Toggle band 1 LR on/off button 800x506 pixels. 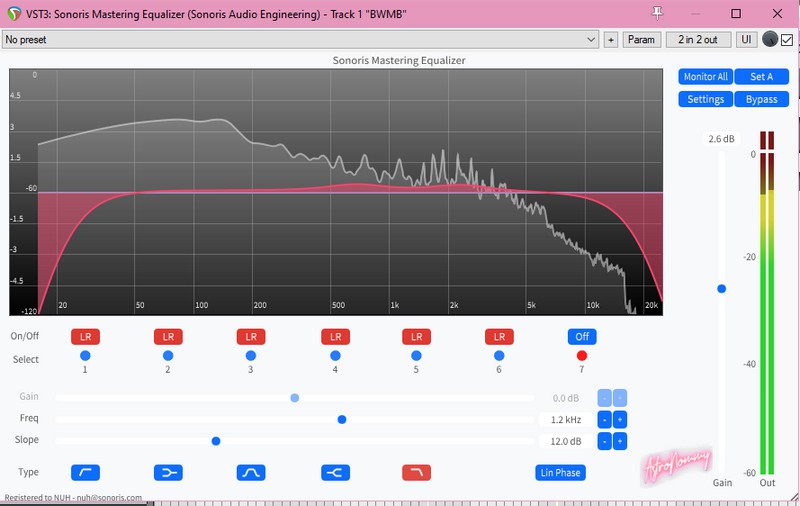(85, 337)
